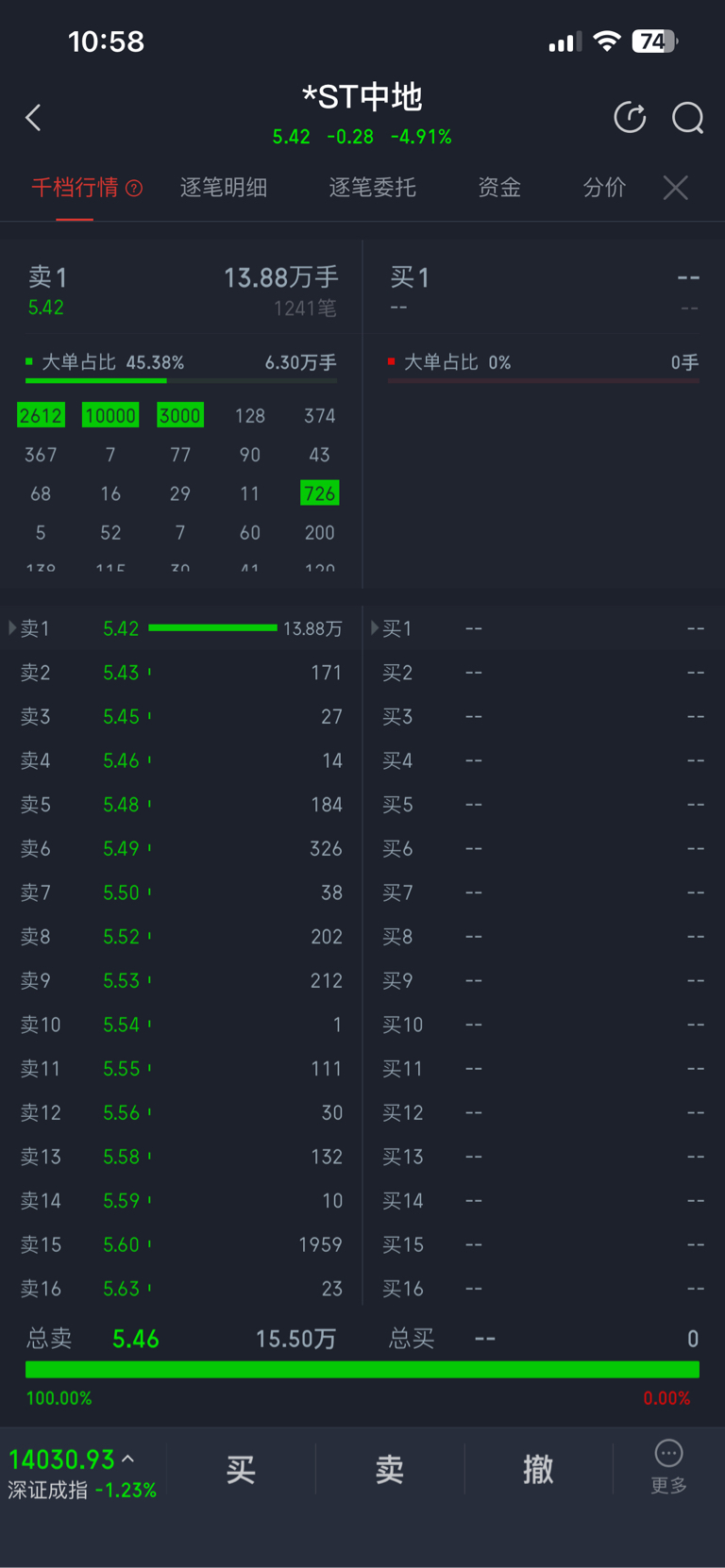Image resolution: width=725 pixels, height=1568 pixels.
Task: Tap the 总卖 volume 15.50万
Action: 295,1339
